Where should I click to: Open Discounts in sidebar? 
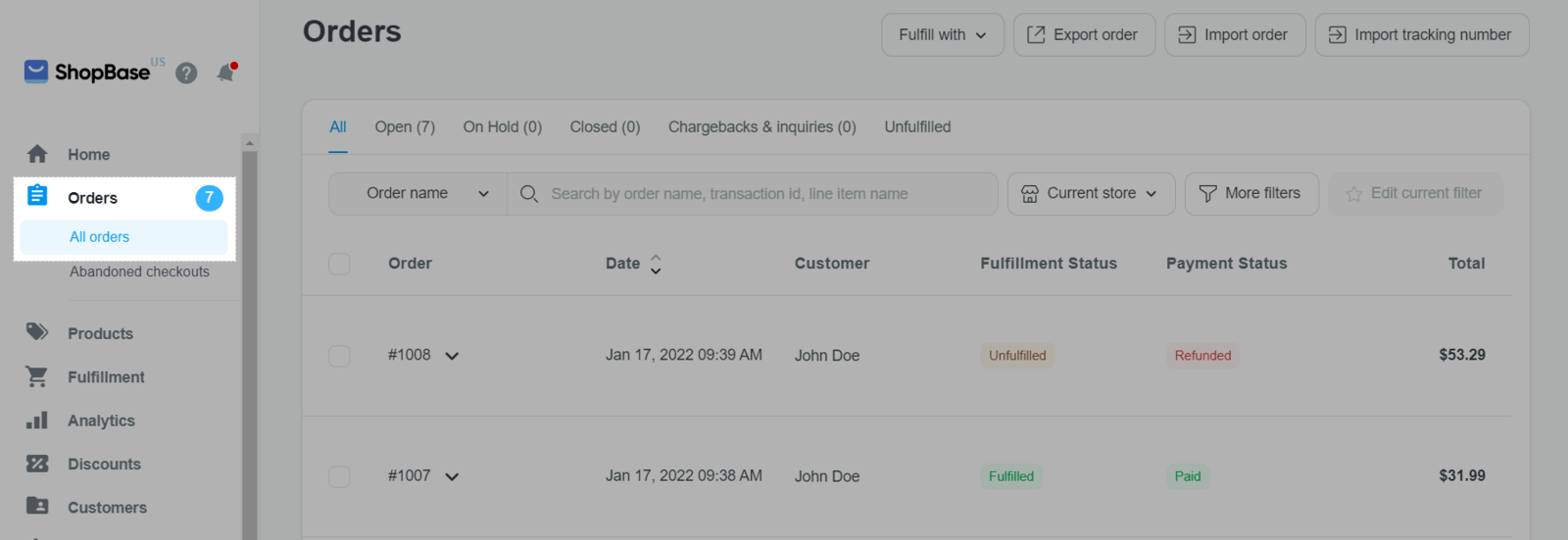104,465
